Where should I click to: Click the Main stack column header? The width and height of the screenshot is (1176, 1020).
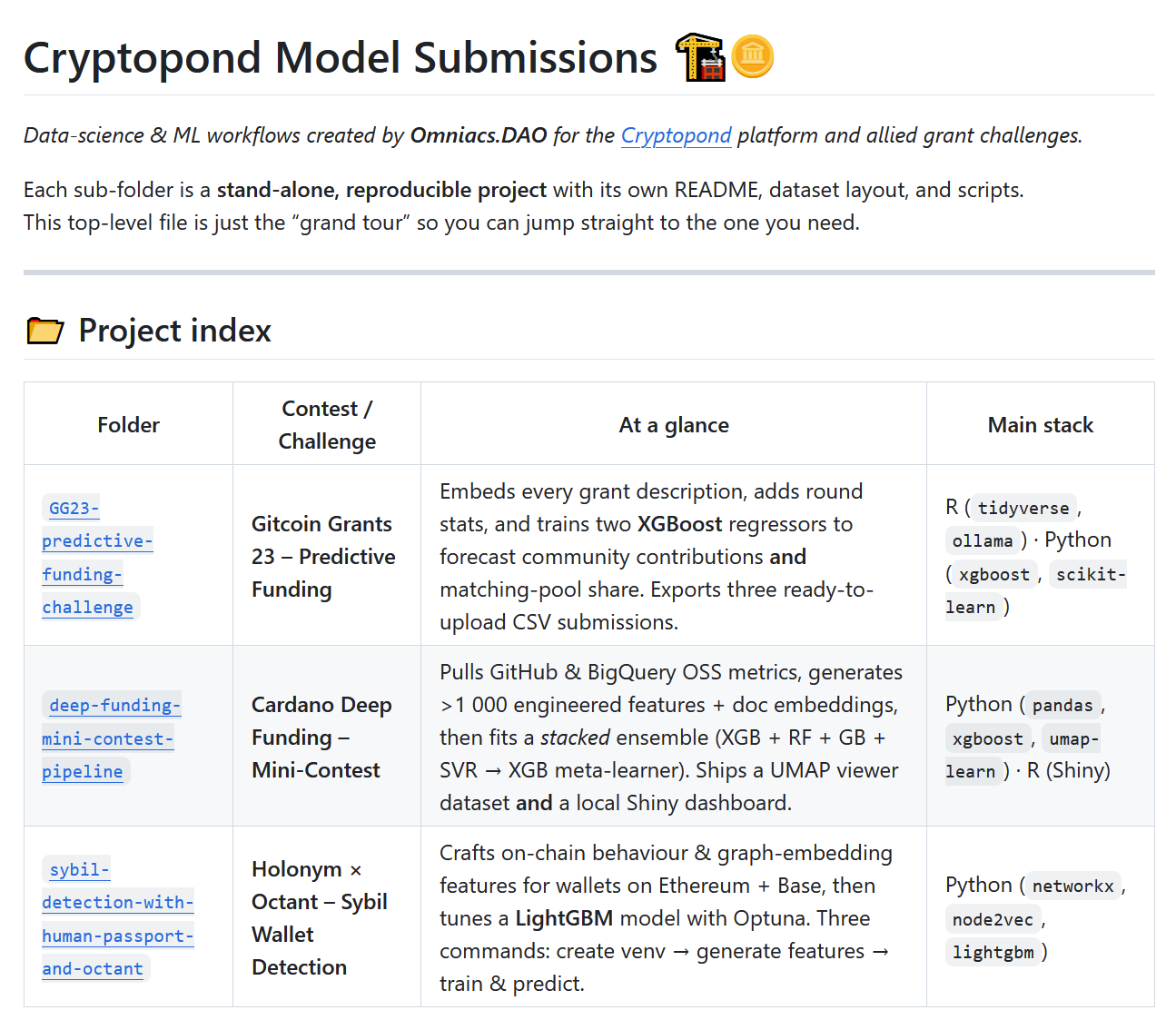(x=1040, y=425)
